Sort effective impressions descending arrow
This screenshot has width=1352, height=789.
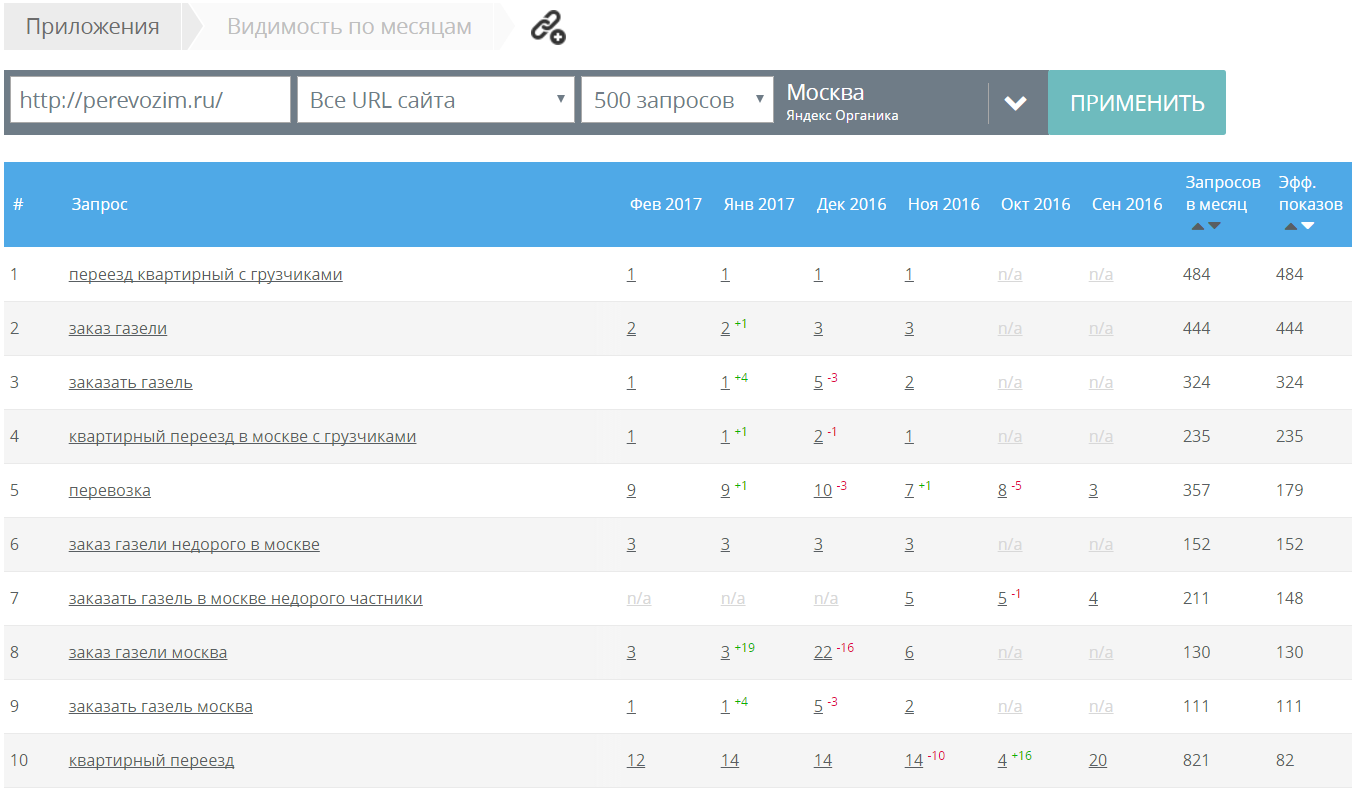pyautogui.click(x=1307, y=226)
